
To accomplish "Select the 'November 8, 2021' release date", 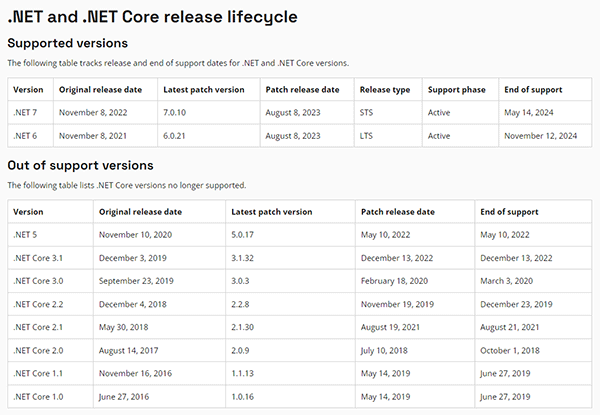I will click(x=93, y=136).
